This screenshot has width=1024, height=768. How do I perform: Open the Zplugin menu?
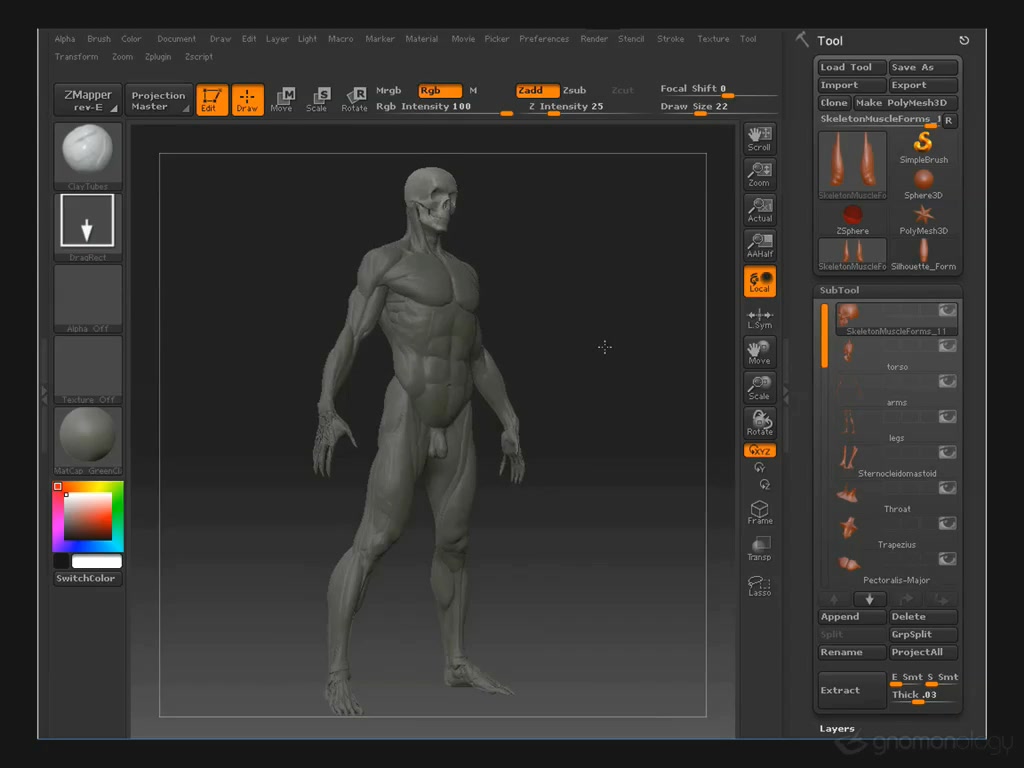[158, 57]
